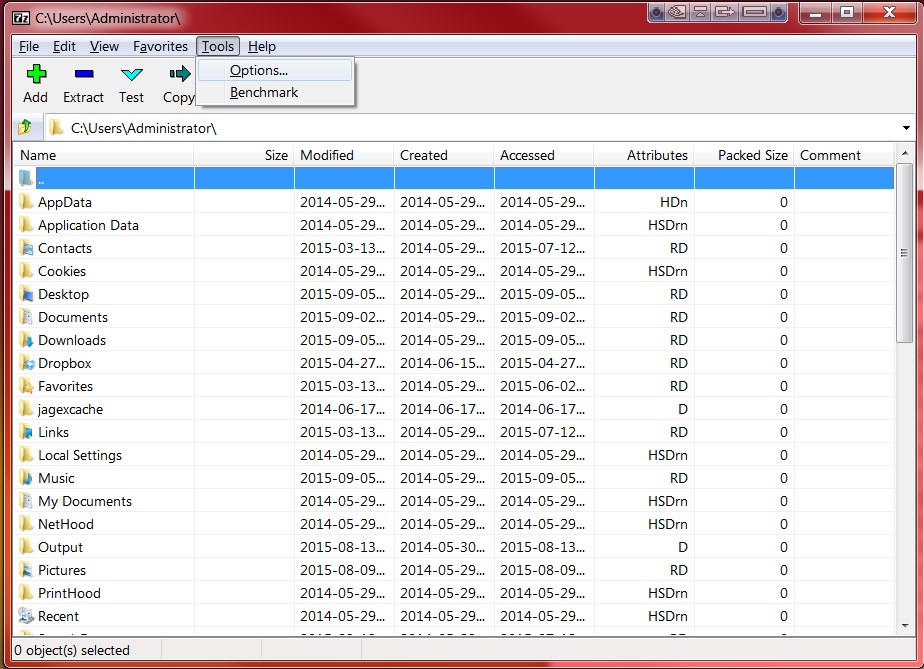Sort list by the Name column header
The height and width of the screenshot is (669, 924).
click(100, 155)
